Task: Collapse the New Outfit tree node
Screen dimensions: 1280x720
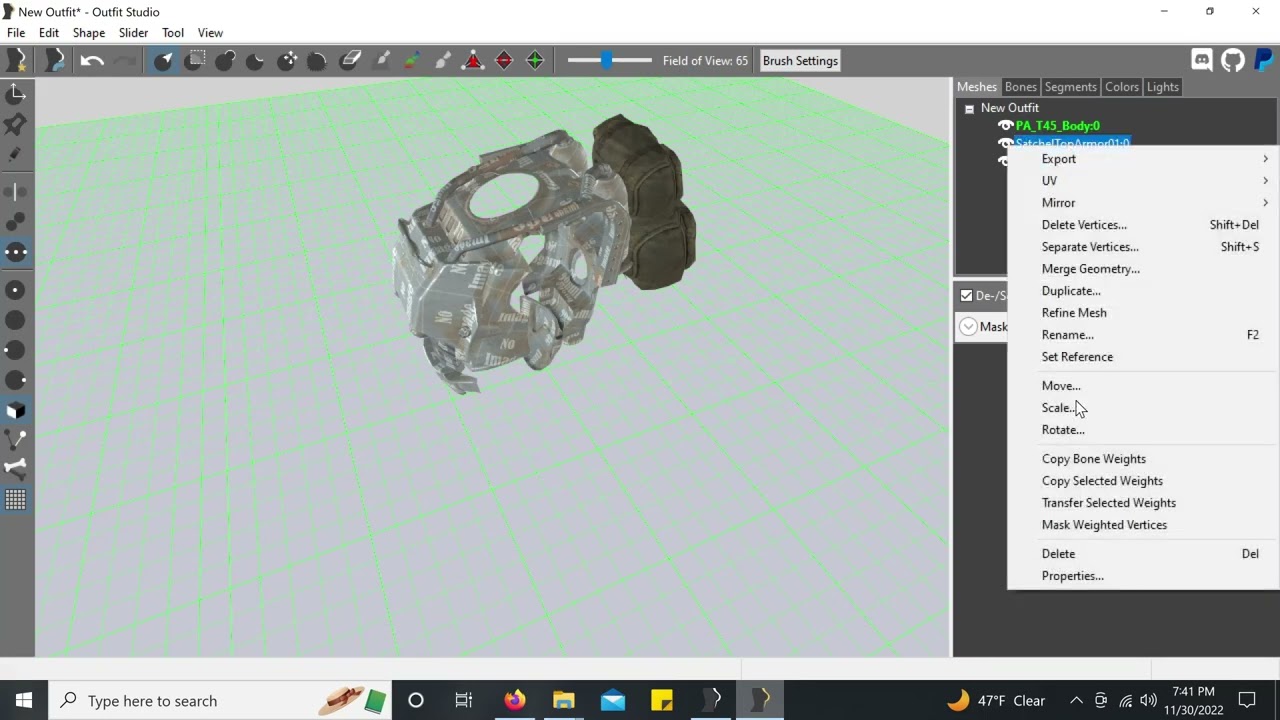Action: (x=969, y=109)
